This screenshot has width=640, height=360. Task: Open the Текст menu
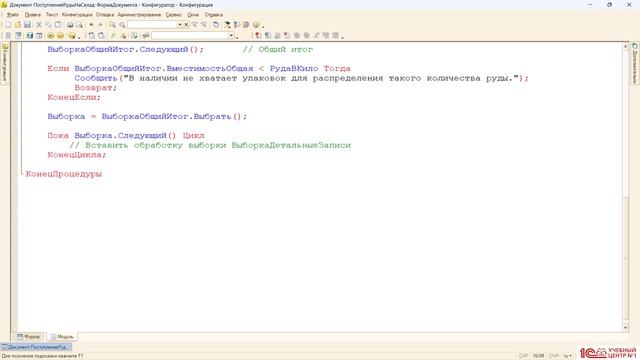tap(52, 15)
